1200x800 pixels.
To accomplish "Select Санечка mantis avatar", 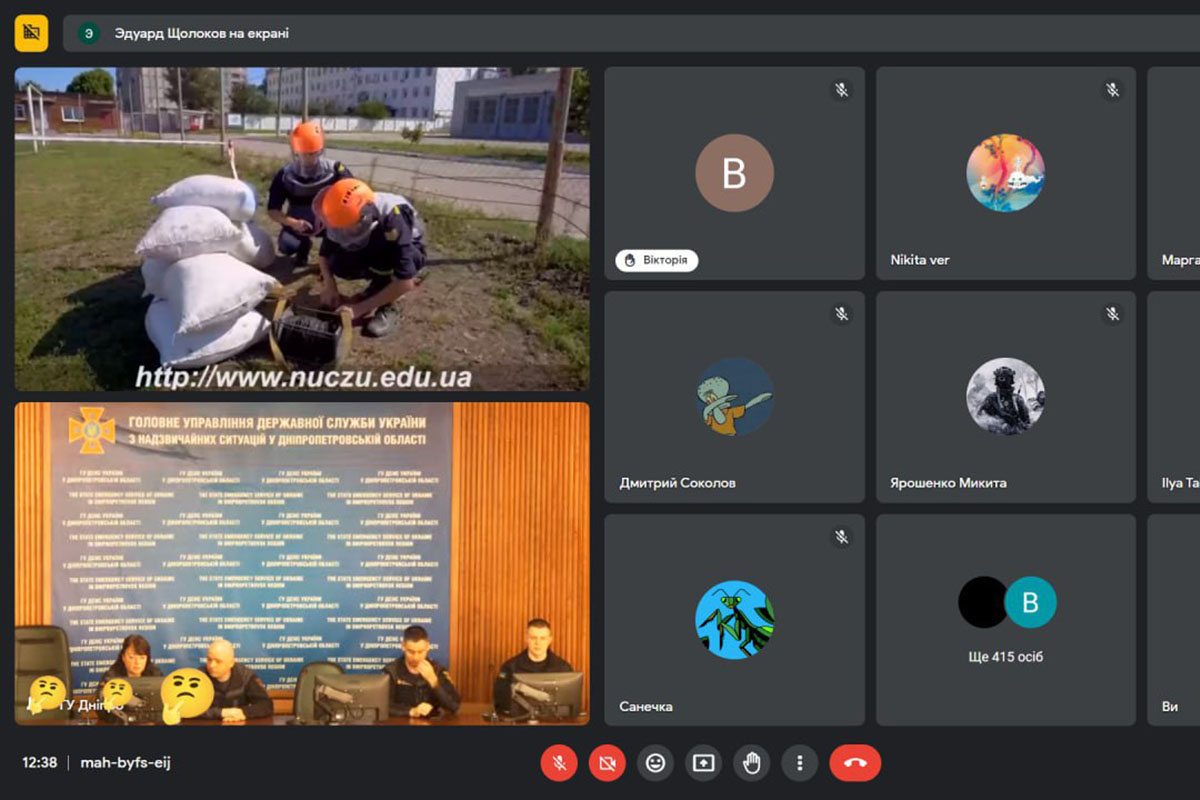I will coord(734,620).
